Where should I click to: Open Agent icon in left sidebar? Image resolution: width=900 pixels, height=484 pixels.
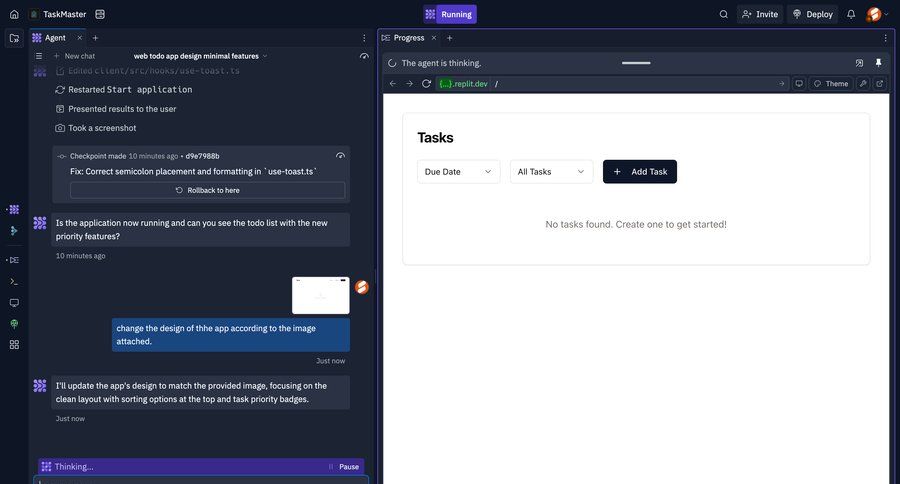pyautogui.click(x=14, y=210)
